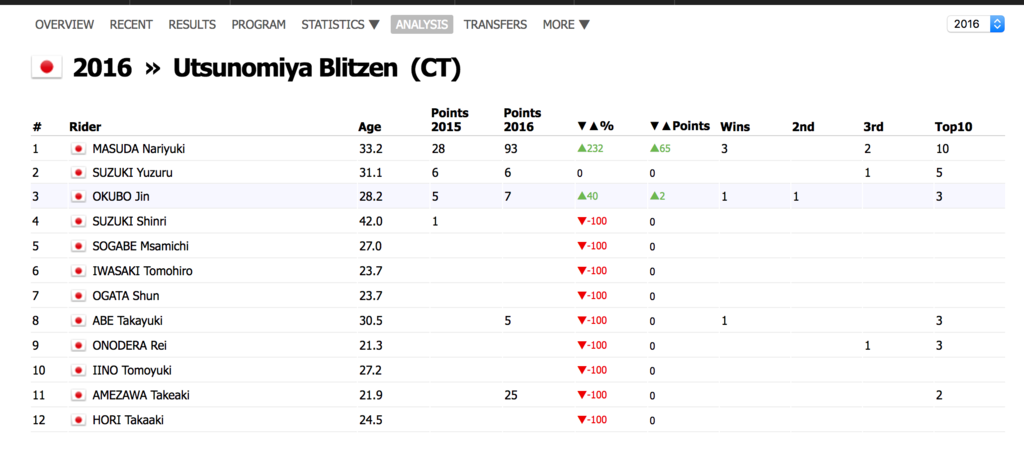Sort by points change column header
This screenshot has height=462, width=1024.
[679, 126]
